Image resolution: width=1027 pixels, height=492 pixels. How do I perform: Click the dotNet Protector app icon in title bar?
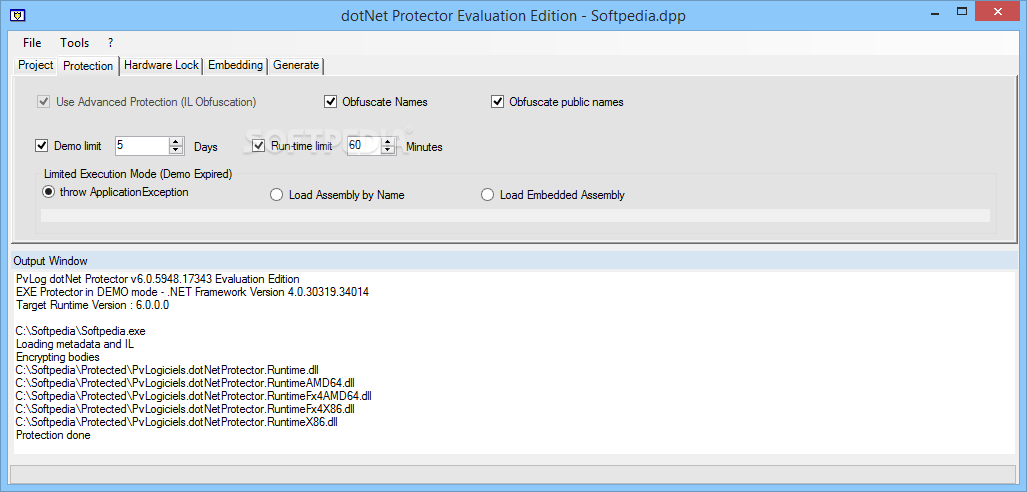[20, 14]
